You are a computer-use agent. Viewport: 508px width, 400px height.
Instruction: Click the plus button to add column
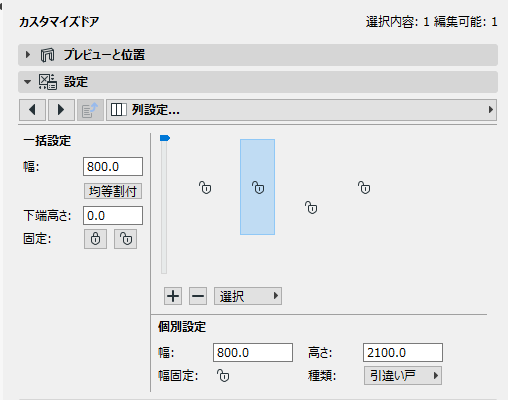click(x=173, y=296)
